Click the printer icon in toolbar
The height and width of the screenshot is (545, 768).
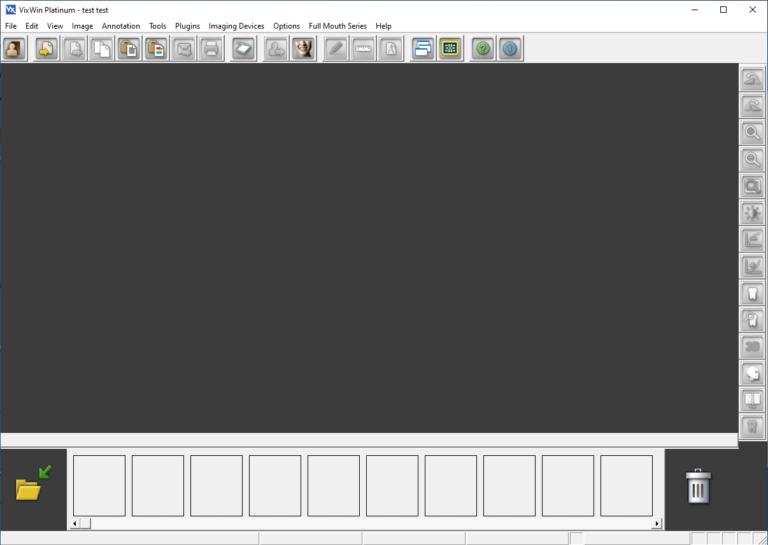pyautogui.click(x=211, y=48)
